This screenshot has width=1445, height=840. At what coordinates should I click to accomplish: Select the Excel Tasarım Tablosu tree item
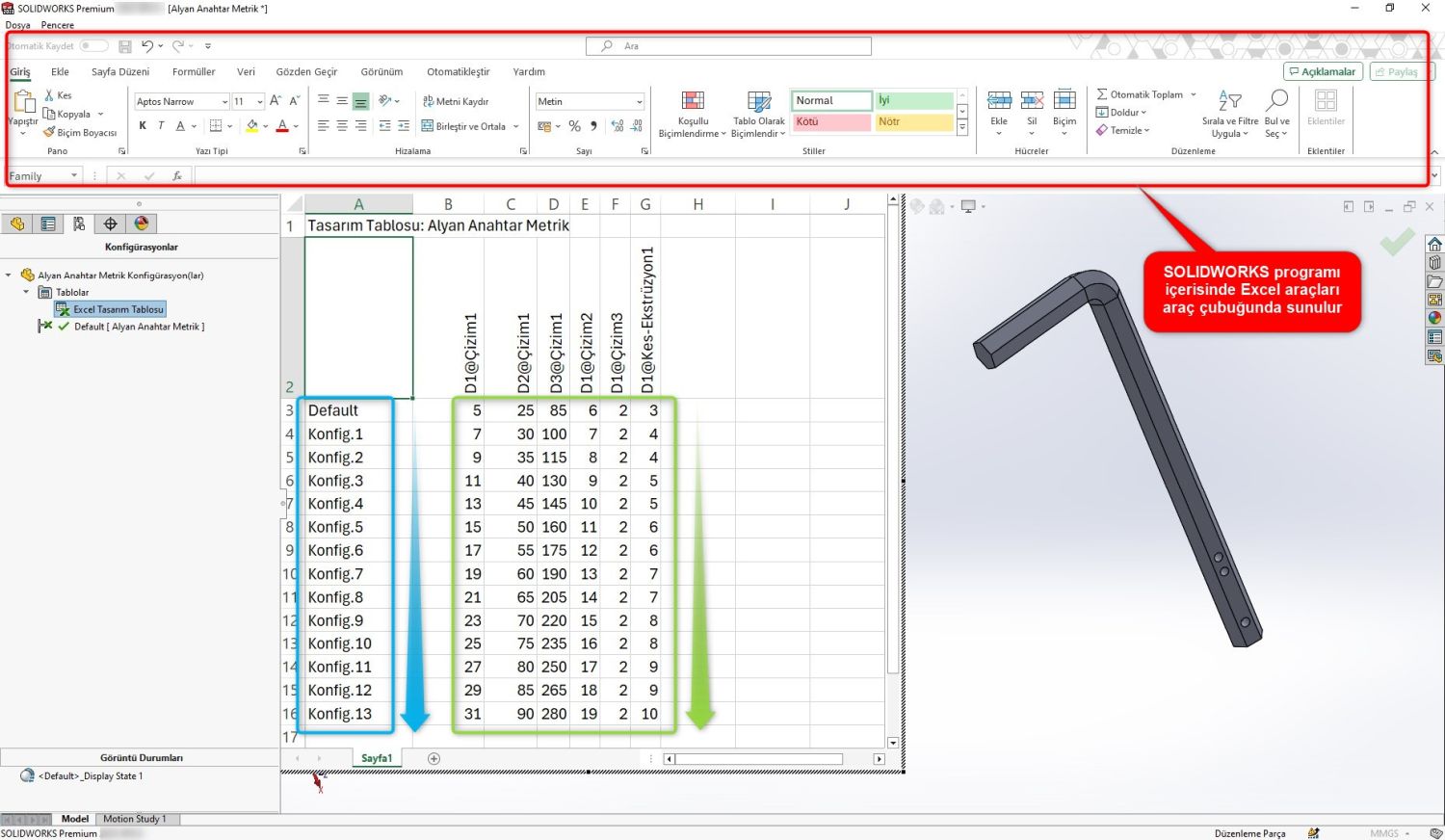pos(110,309)
